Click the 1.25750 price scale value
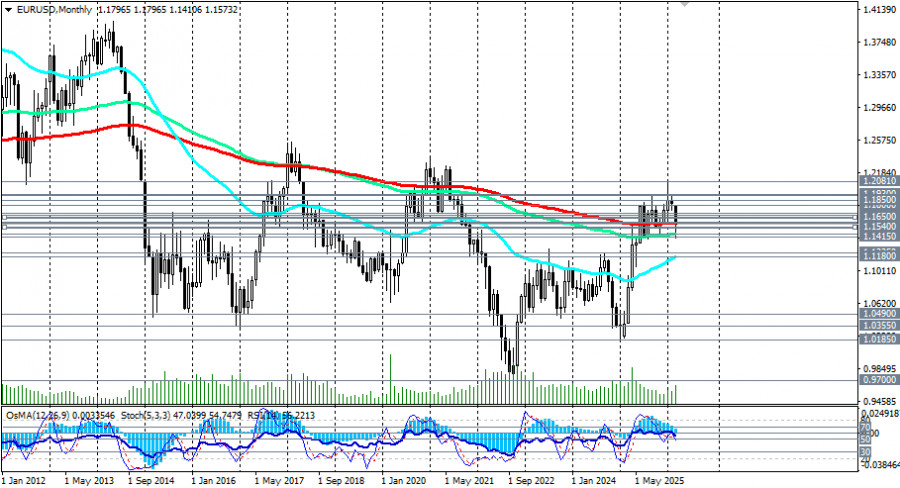 coord(880,140)
